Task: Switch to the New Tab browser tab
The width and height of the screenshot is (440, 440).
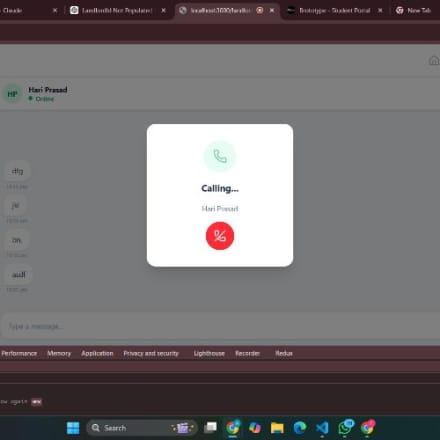Action: click(414, 10)
